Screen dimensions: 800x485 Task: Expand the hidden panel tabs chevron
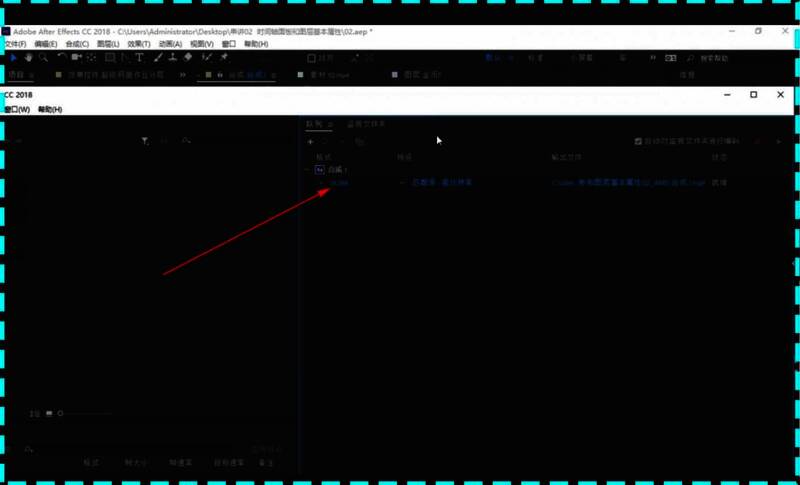(184, 75)
